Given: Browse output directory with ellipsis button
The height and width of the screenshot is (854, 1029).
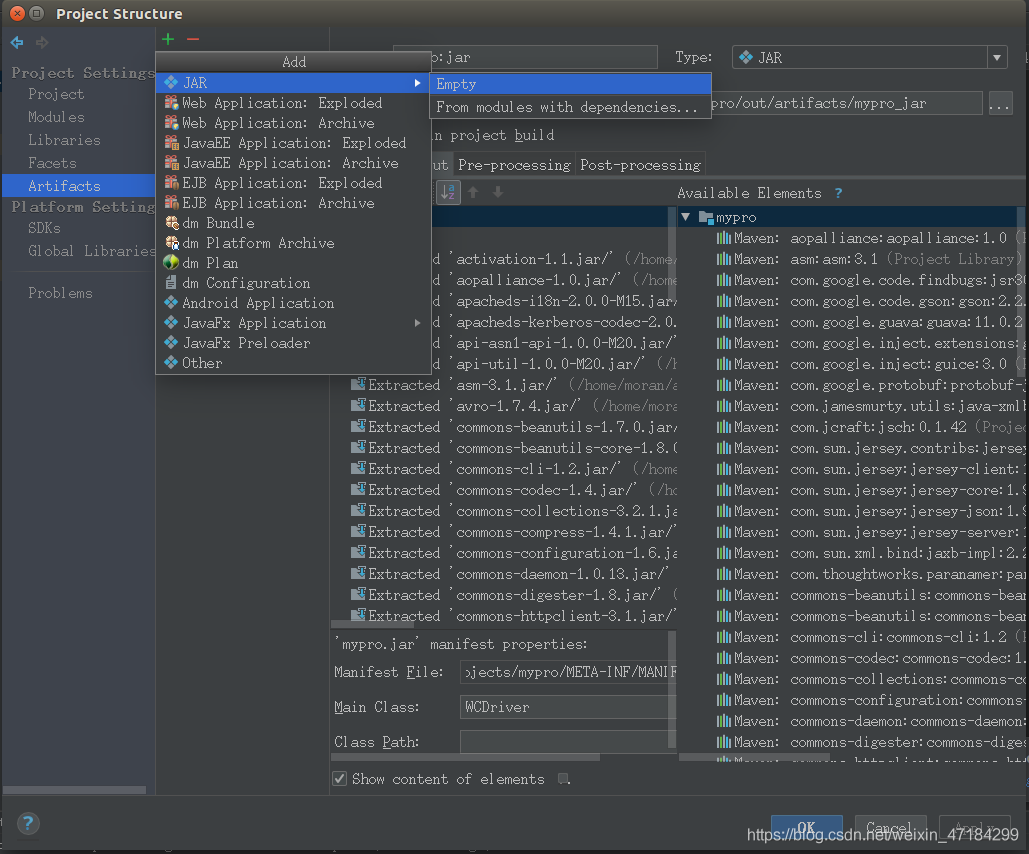Looking at the screenshot, I should tap(1000, 104).
